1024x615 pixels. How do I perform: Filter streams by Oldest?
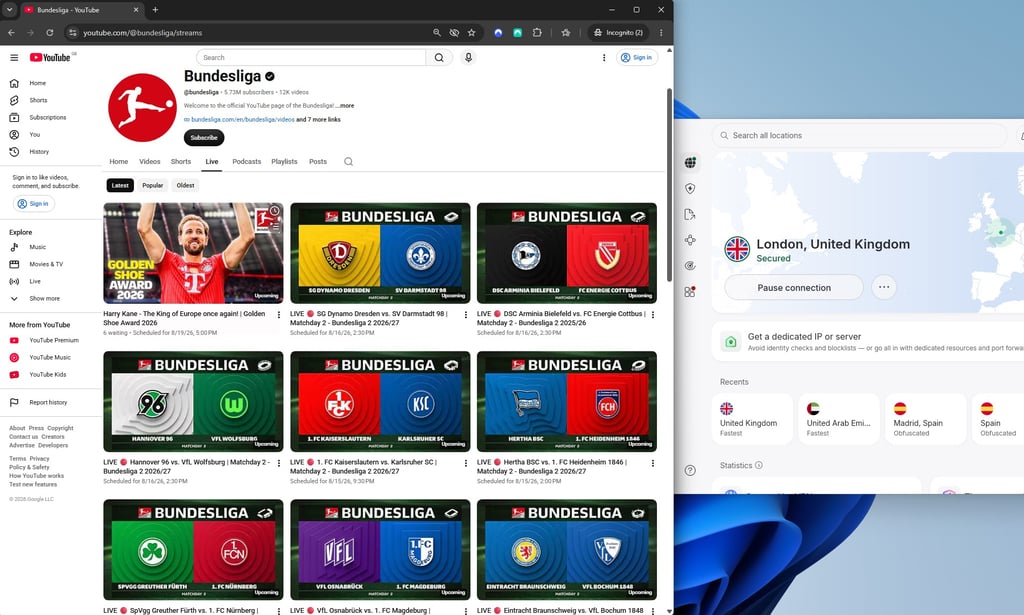point(185,185)
